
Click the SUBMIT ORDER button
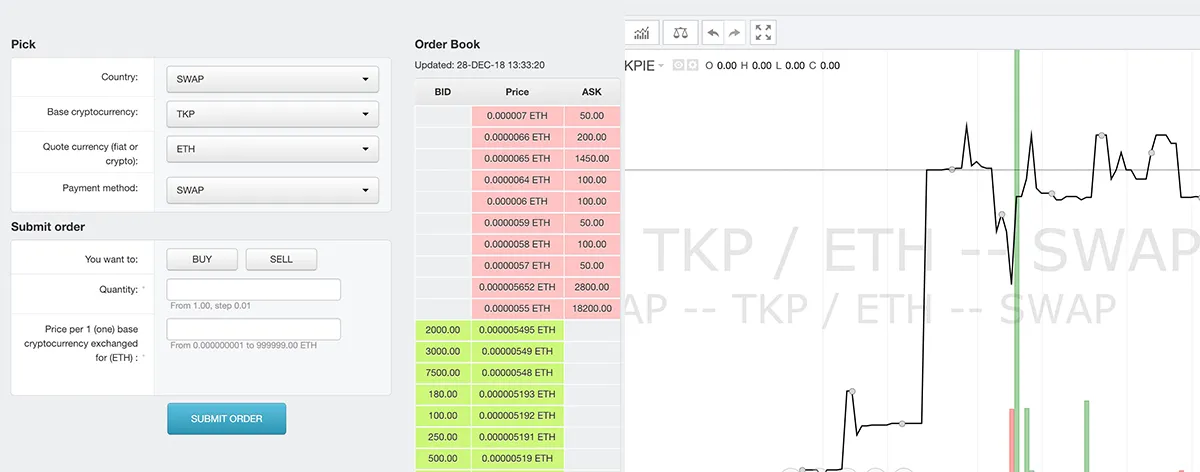click(x=226, y=419)
